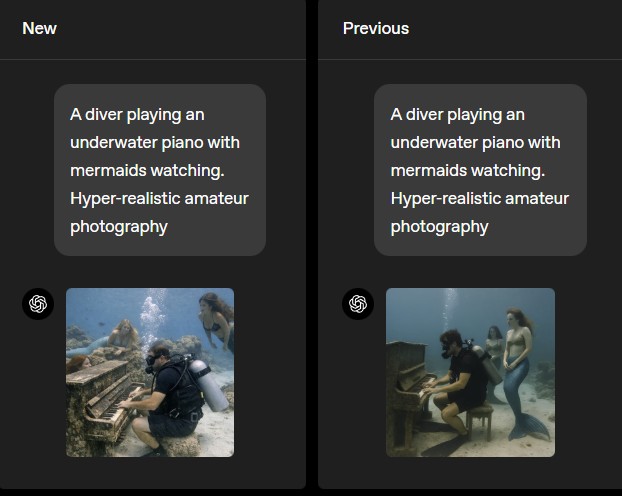The image size is (622, 496).
Task: Click "A diver playing an" in the New prompt
Action: (x=137, y=114)
